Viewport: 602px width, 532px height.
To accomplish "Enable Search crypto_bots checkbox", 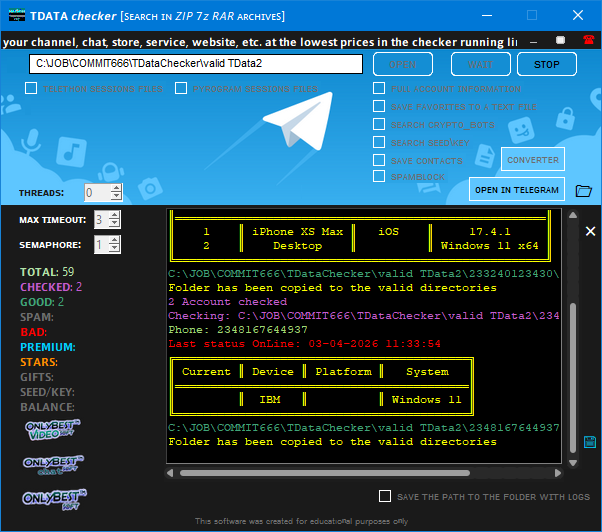I will coord(379,124).
